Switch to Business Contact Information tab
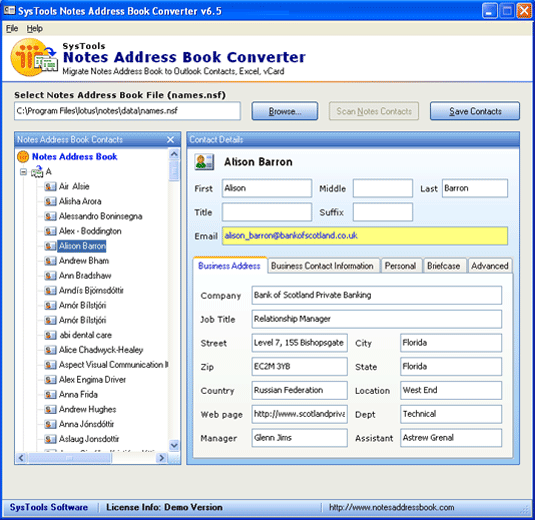The image size is (535, 520). coord(322,266)
